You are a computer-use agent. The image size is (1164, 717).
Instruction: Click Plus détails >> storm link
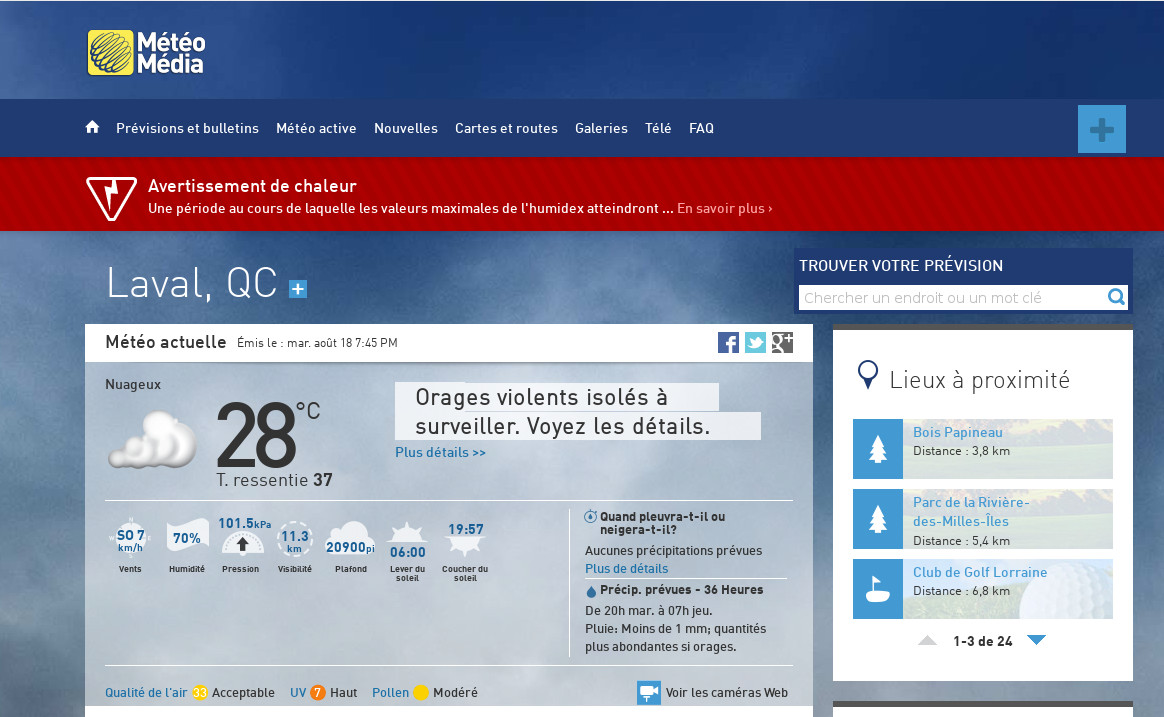[x=440, y=452]
